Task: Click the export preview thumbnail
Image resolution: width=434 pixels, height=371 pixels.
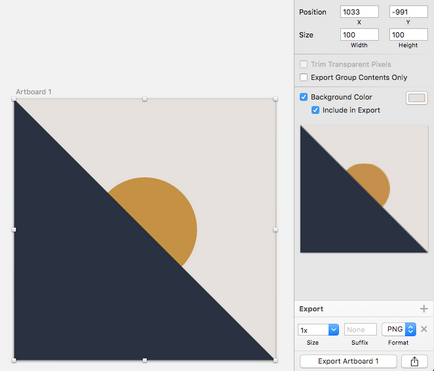Action: (x=364, y=189)
